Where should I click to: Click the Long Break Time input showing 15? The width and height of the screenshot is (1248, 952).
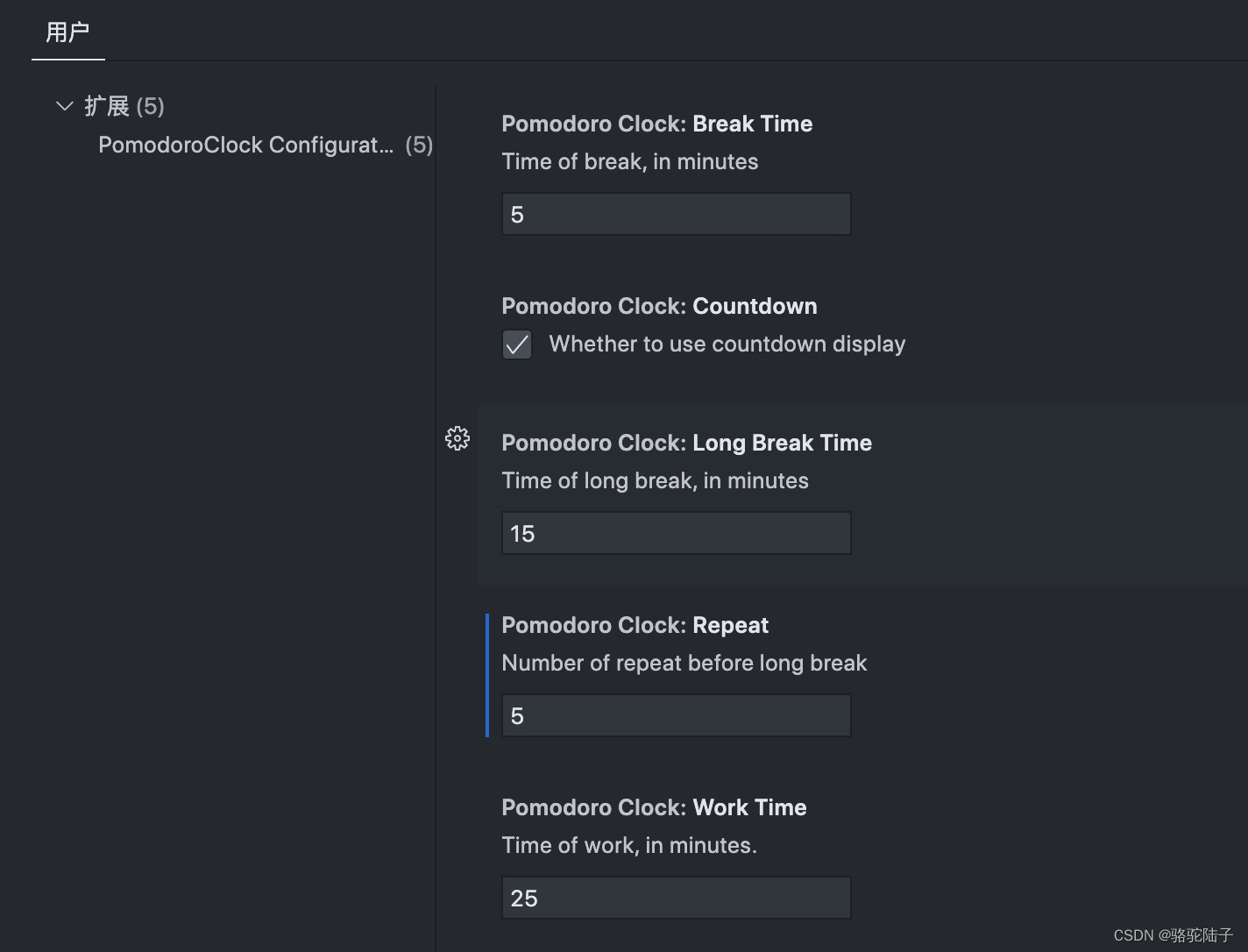point(675,532)
